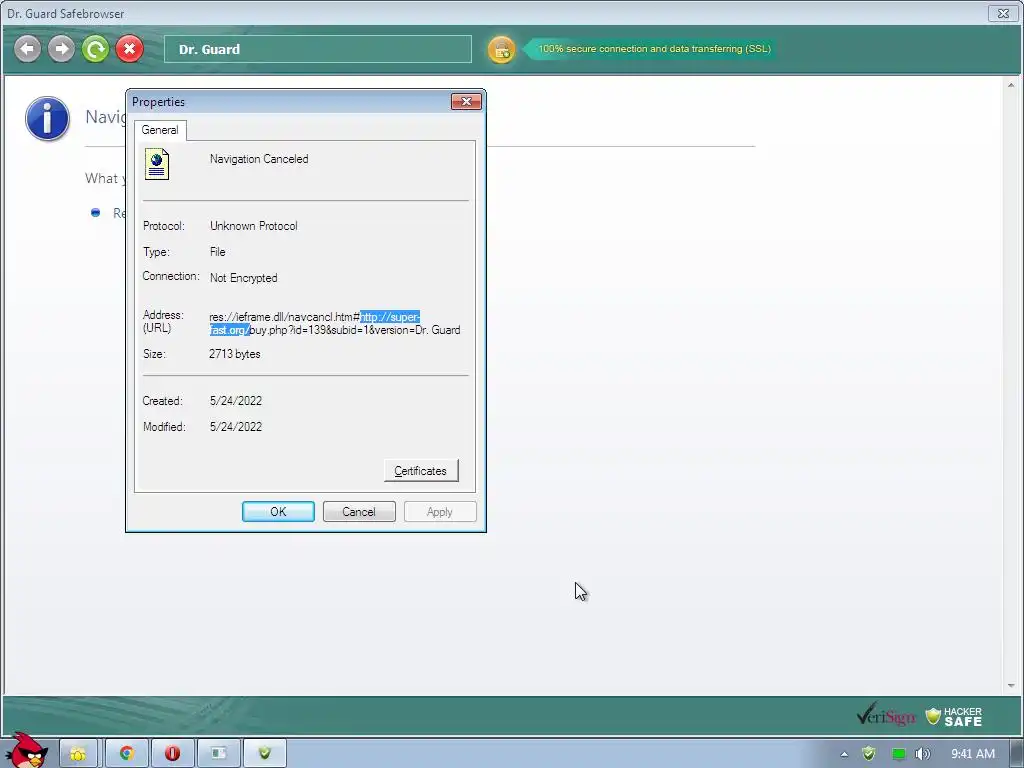Click the blue information icon on page
1024x768 pixels.
(x=48, y=119)
